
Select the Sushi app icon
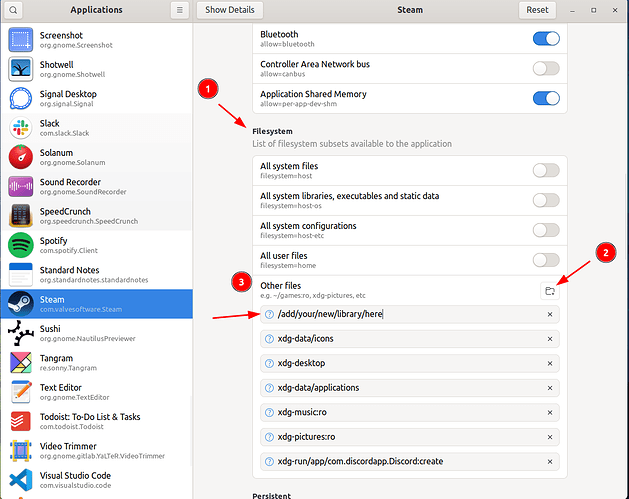coord(20,333)
